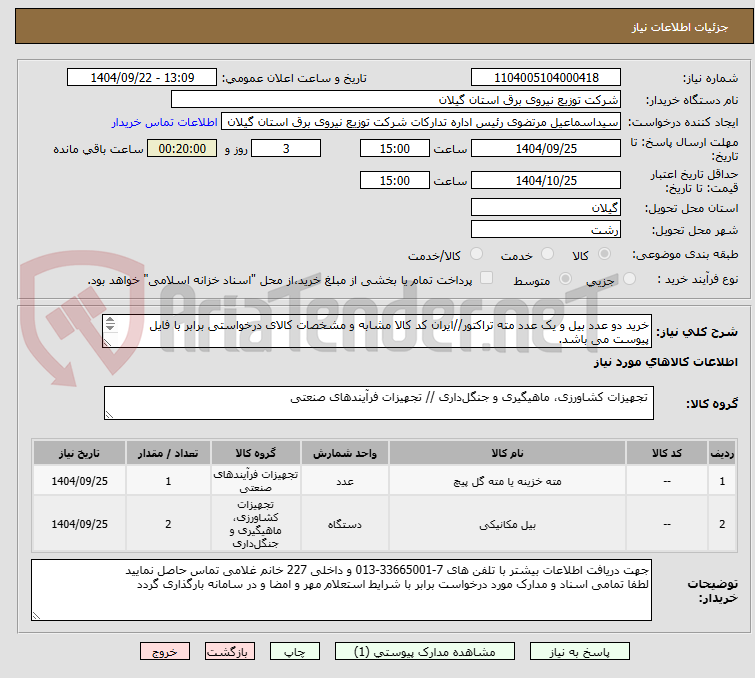
Task: Click the تاریخ نیاز column header
Action: point(79,453)
